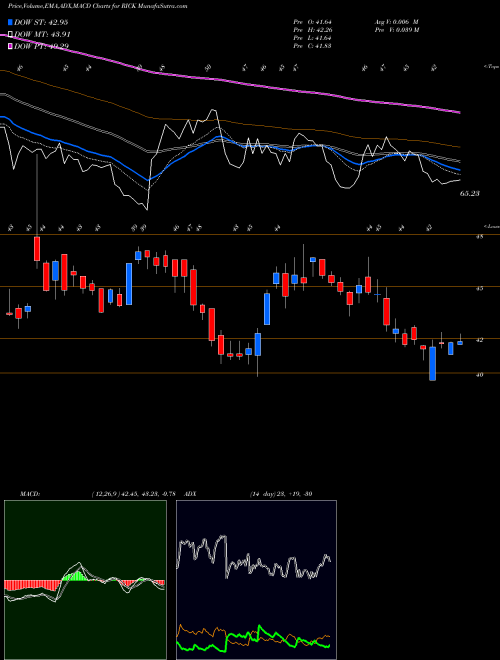Click the first tall red candlestick near 48
The width and height of the screenshot is (500, 660).
click(37, 249)
